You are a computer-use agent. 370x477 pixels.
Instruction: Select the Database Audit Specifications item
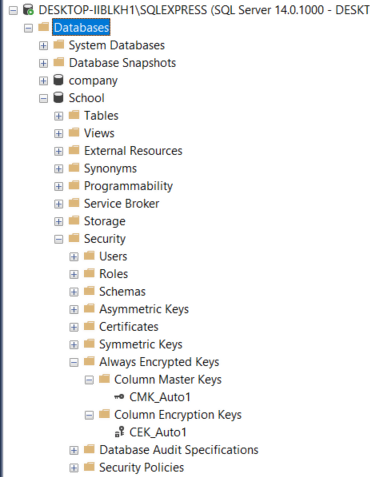pyautogui.click(x=179, y=450)
